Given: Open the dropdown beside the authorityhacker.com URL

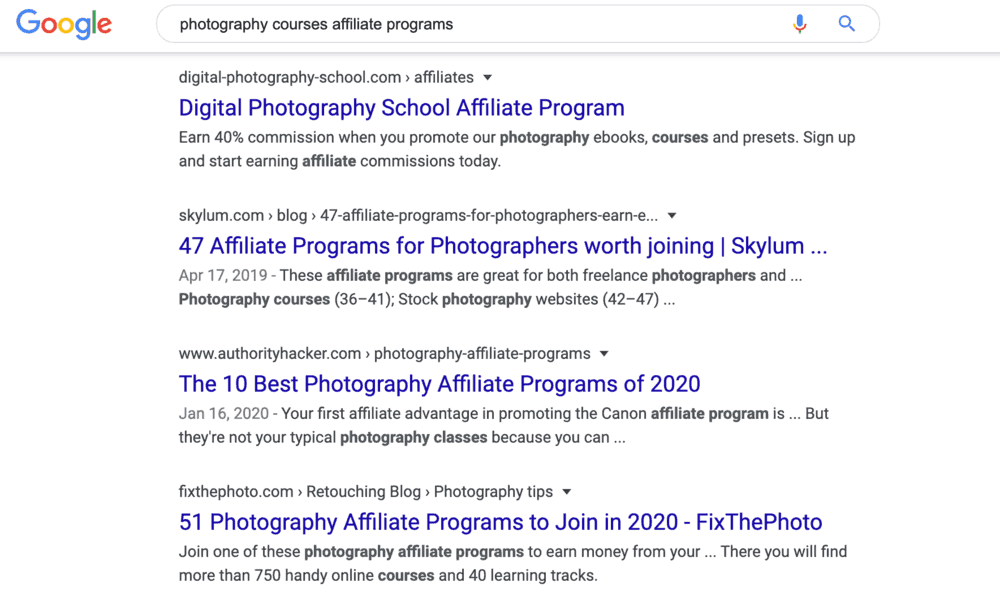Looking at the screenshot, I should click(x=604, y=353).
